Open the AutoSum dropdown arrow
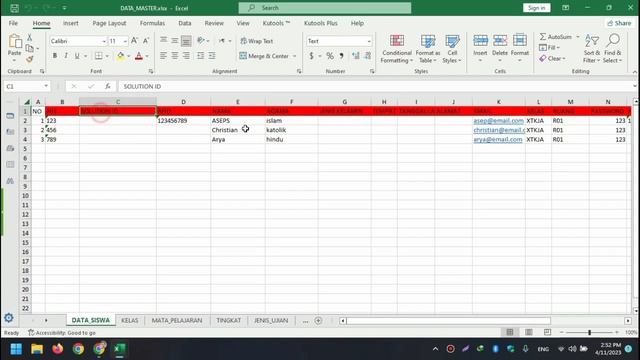This screenshot has width=640, height=360. pos(578,37)
